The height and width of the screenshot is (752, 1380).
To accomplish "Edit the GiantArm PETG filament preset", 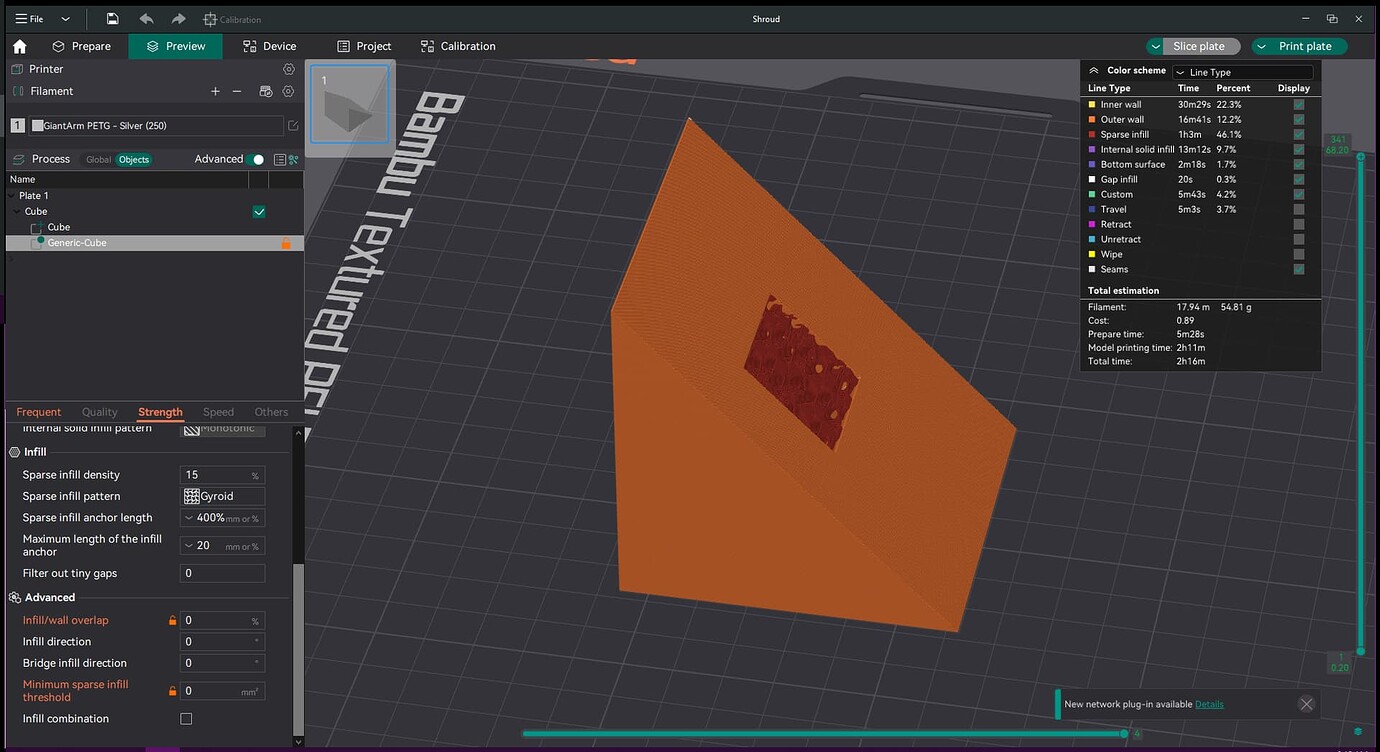I will click(x=293, y=126).
